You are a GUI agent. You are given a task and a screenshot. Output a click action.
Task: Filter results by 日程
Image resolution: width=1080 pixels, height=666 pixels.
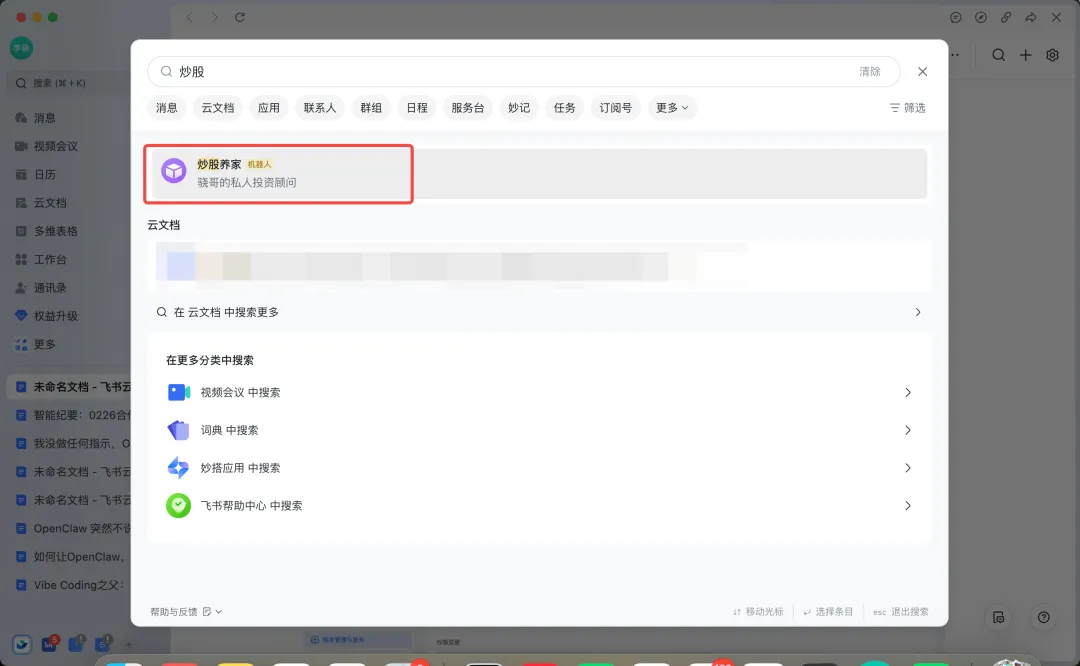417,107
